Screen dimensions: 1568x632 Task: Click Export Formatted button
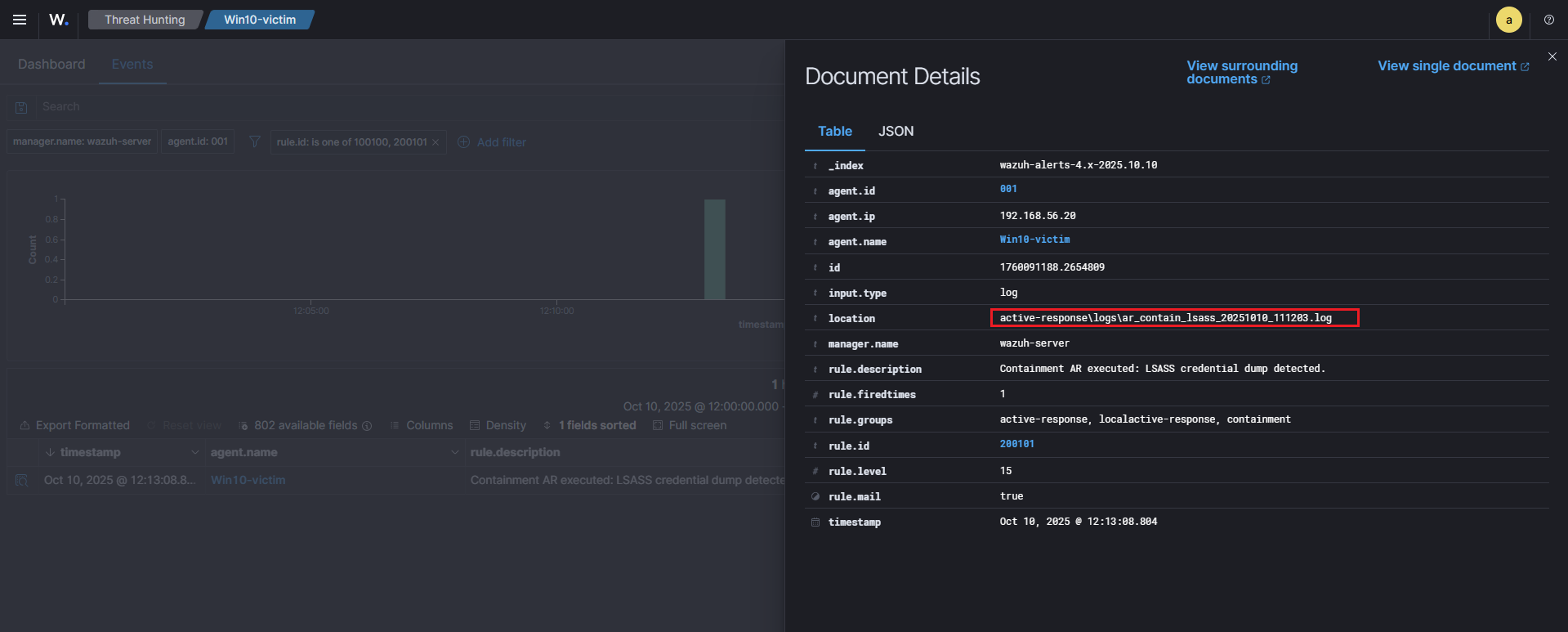click(75, 425)
